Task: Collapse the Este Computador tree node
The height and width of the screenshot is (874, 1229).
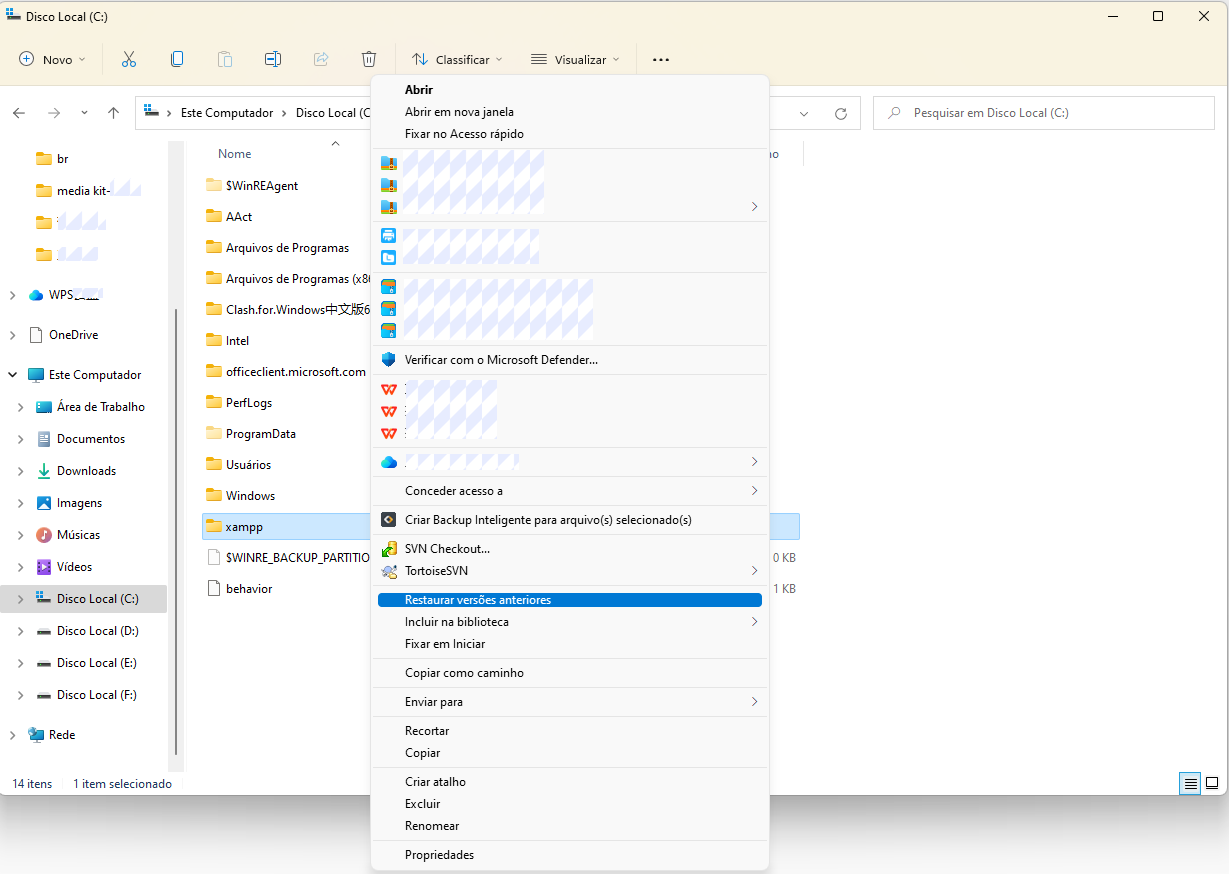Action: pos(13,375)
